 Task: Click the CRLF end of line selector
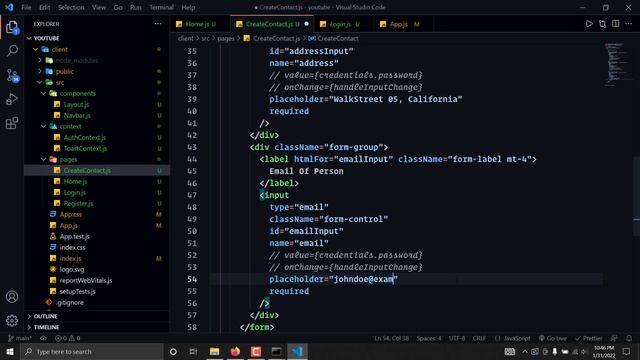tap(479, 338)
